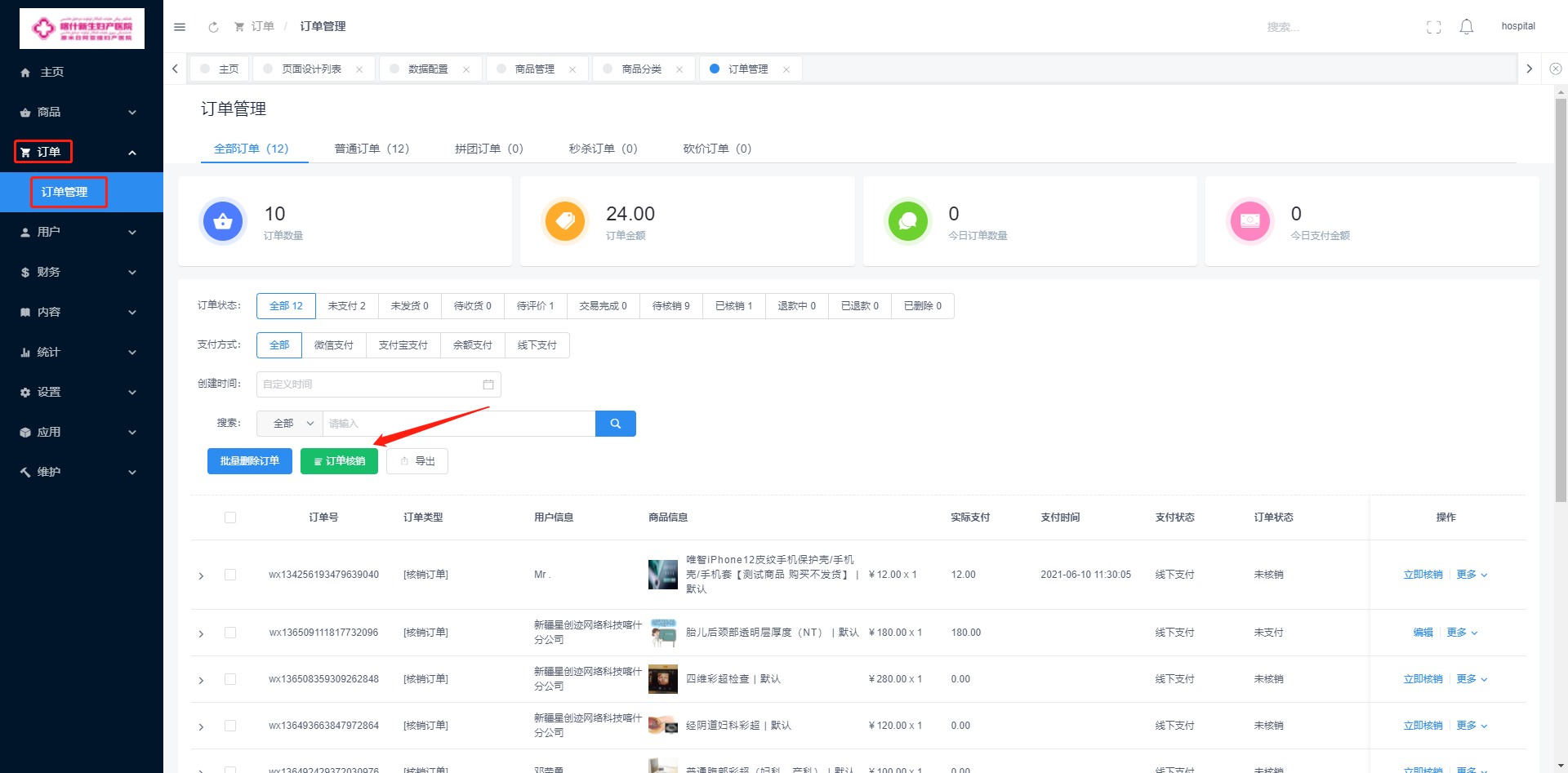The width and height of the screenshot is (1568, 773).
Task: Open the 全部 search-type dropdown
Action: [x=290, y=424]
